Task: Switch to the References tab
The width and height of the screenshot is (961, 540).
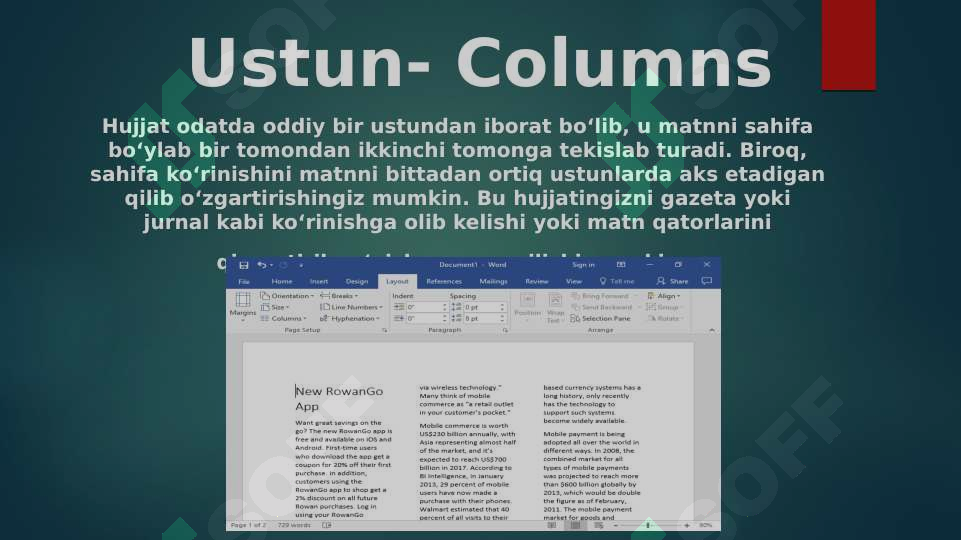Action: 444,281
